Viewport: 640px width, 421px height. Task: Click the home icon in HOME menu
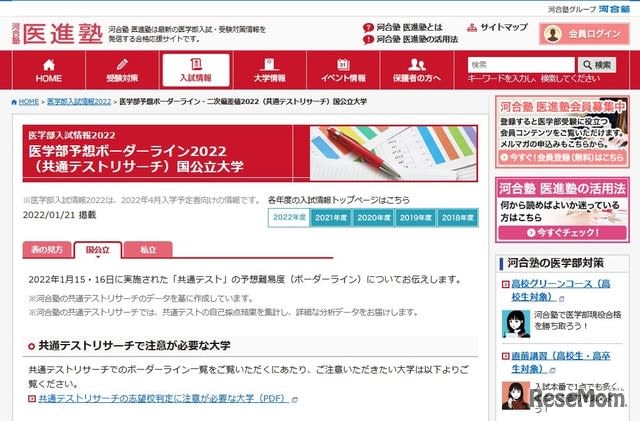point(49,64)
